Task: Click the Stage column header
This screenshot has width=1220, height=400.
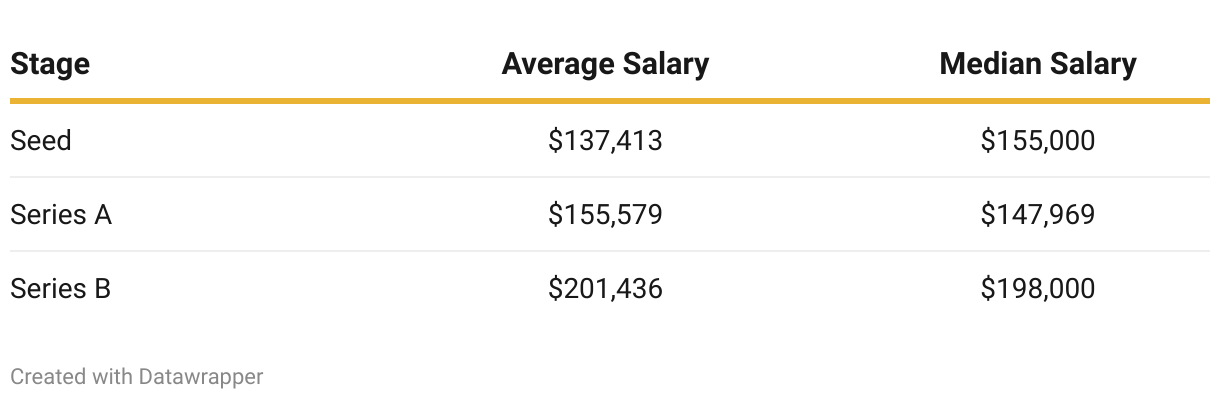Action: 50,65
